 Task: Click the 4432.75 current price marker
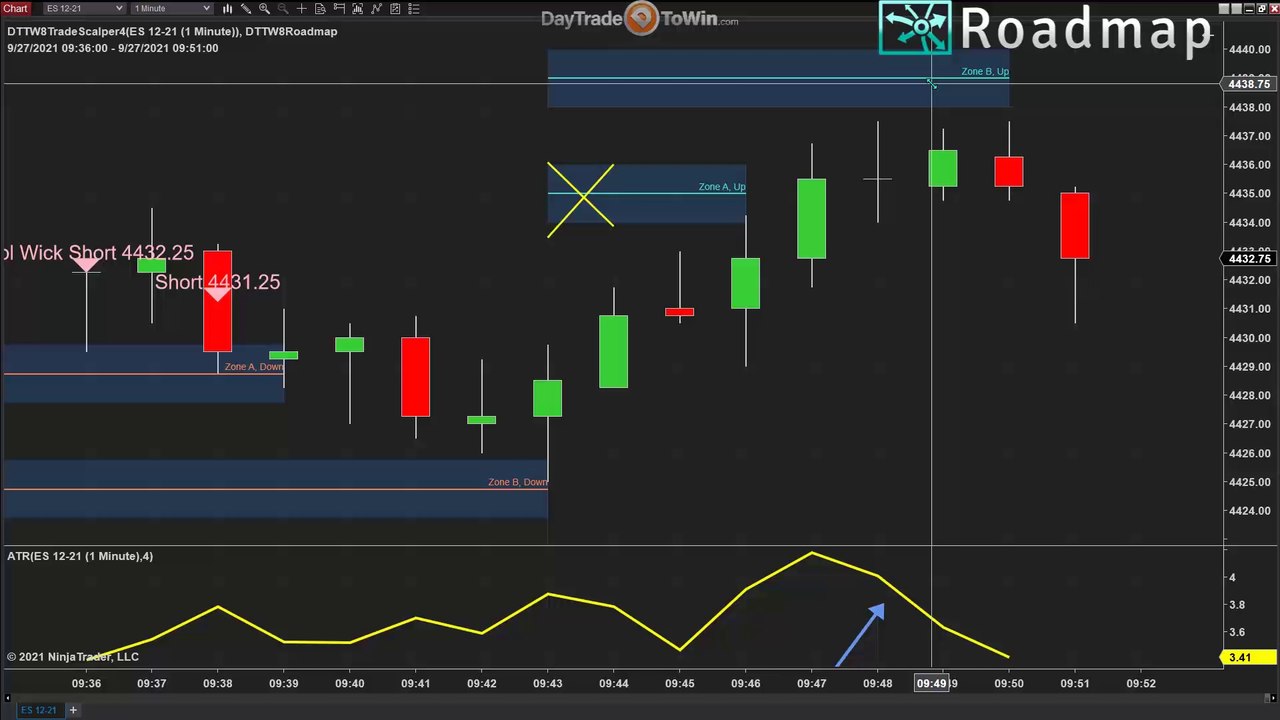[x=1250, y=259]
